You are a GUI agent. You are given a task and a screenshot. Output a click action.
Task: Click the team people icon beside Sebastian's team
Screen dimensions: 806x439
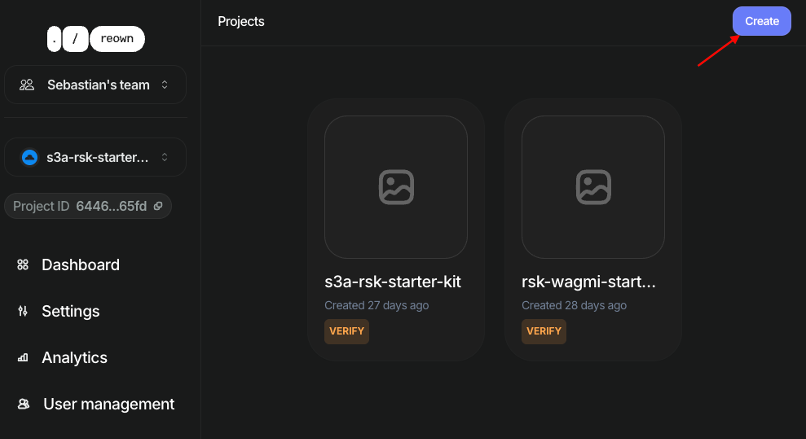pyautogui.click(x=27, y=85)
